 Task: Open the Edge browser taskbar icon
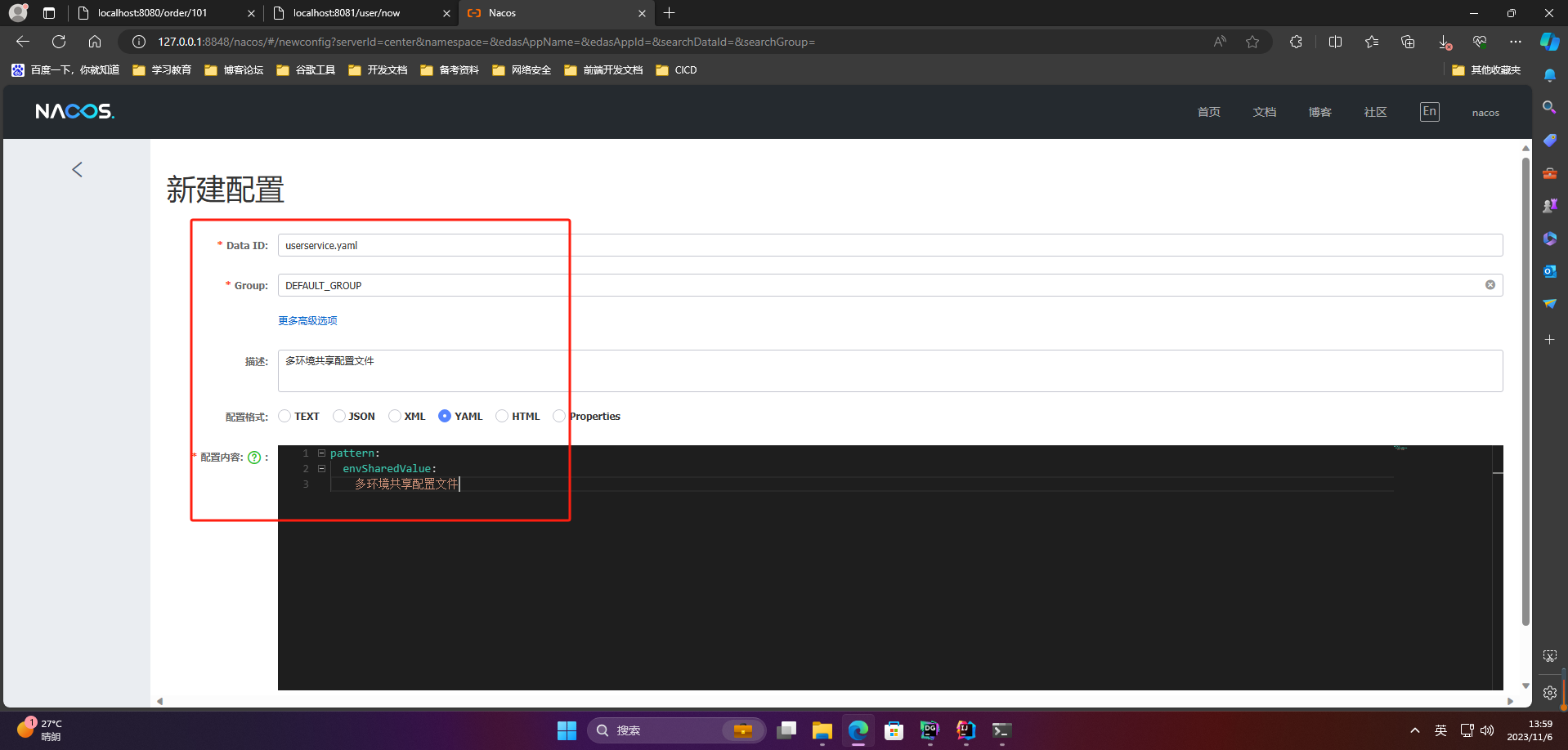858,730
